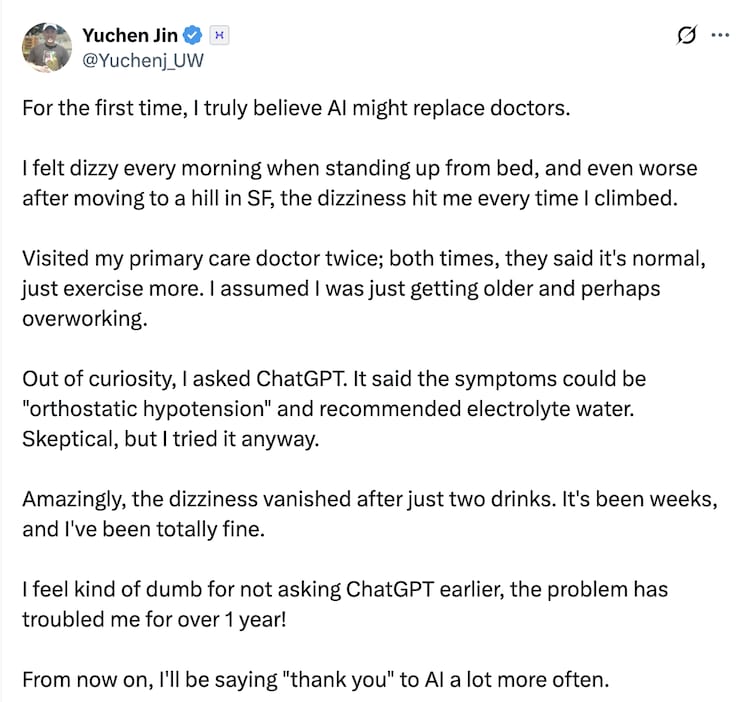Click the sentence about AI replacing doctors

click(x=296, y=108)
